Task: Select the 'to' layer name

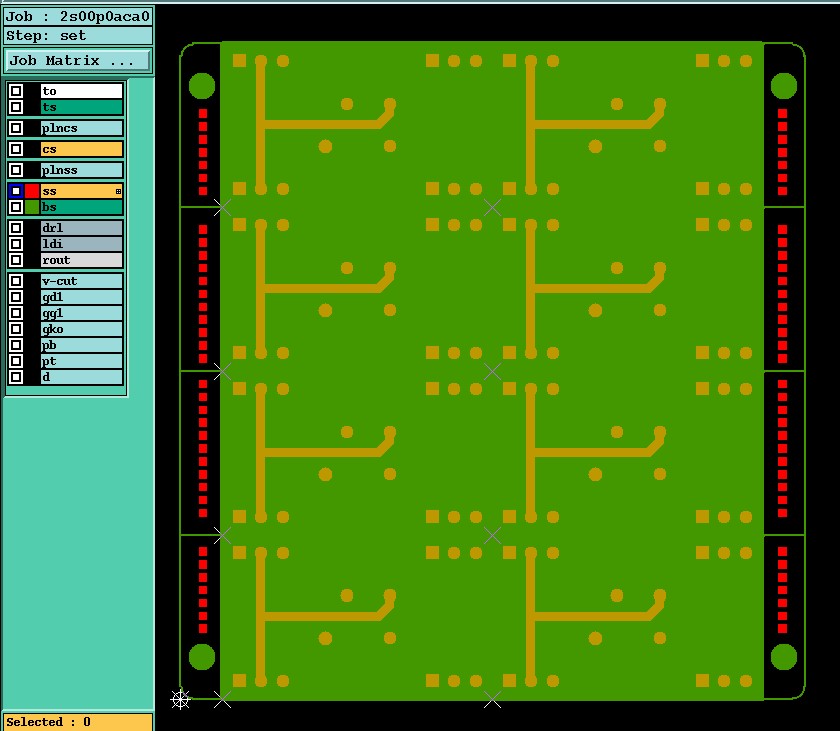Action: (81, 91)
